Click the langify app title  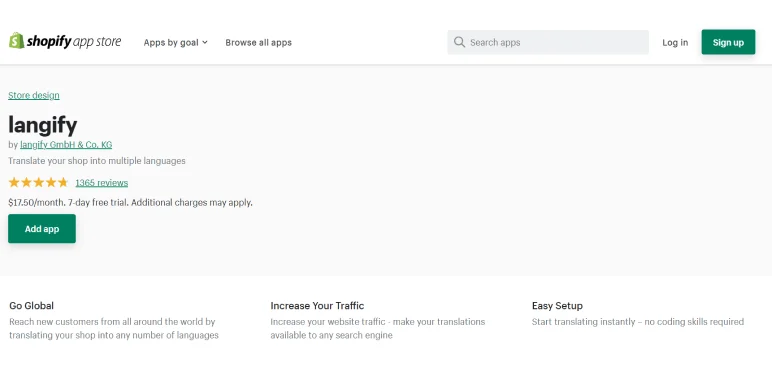point(43,125)
